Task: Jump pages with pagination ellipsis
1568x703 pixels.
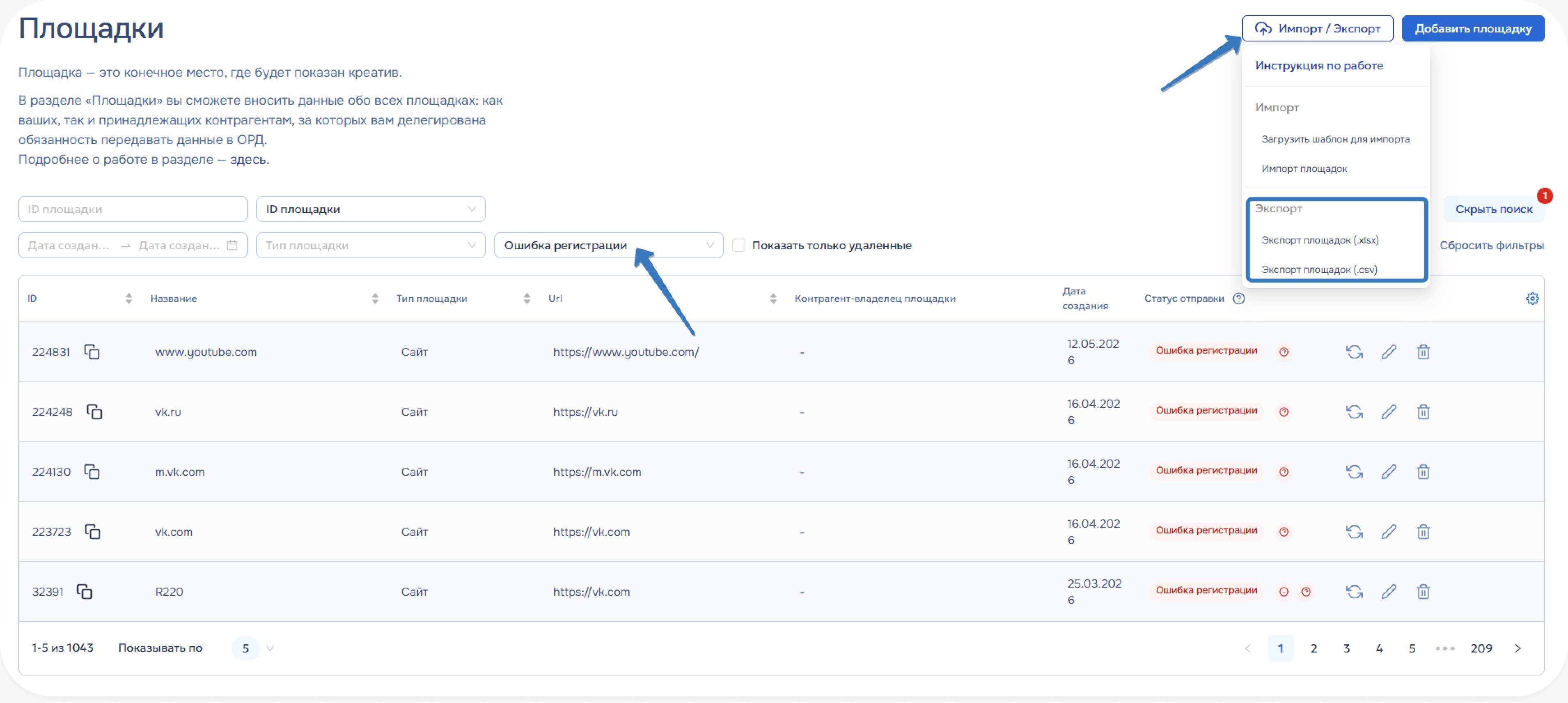Action: pos(1445,648)
